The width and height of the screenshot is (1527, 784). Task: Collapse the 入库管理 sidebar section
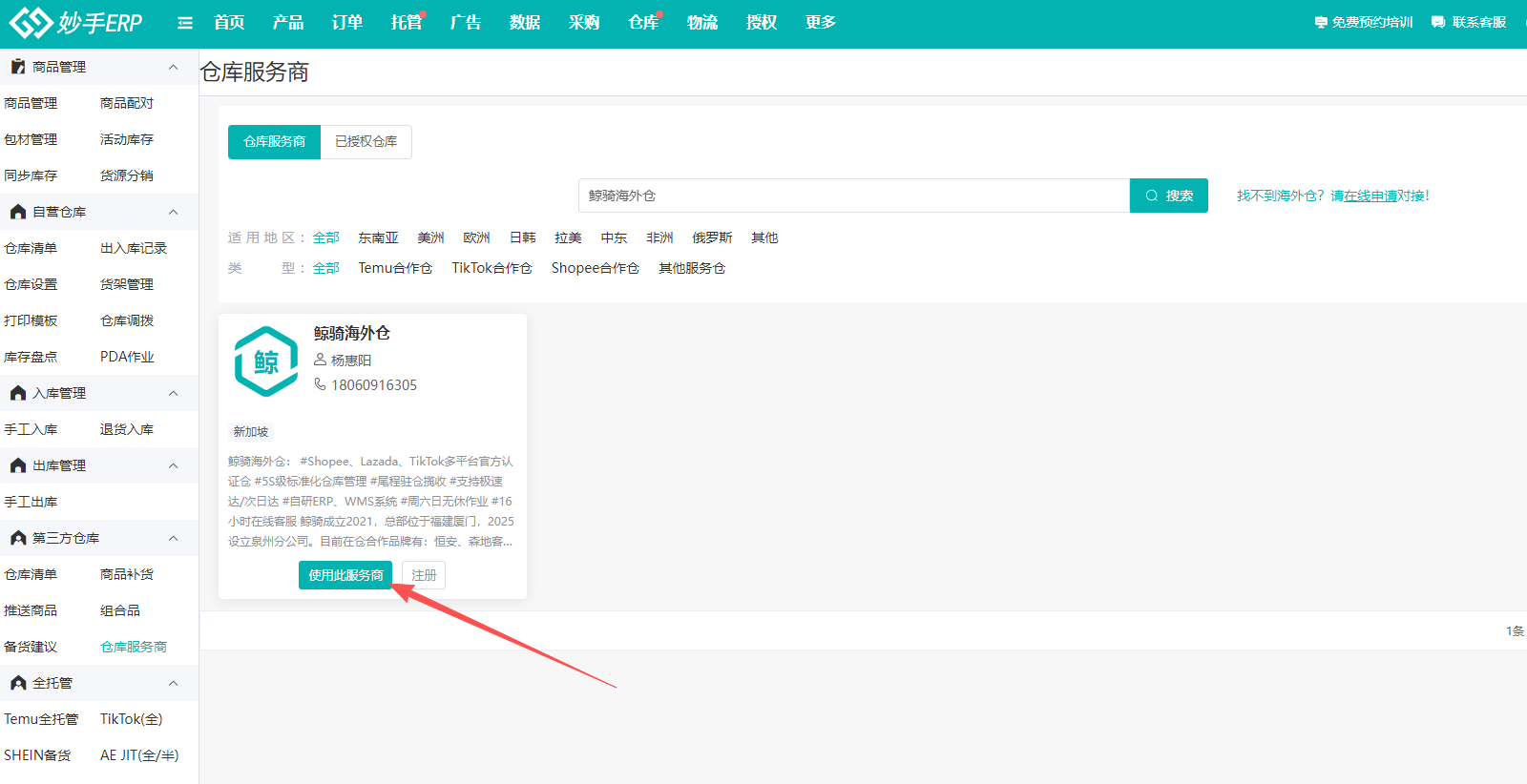(173, 393)
